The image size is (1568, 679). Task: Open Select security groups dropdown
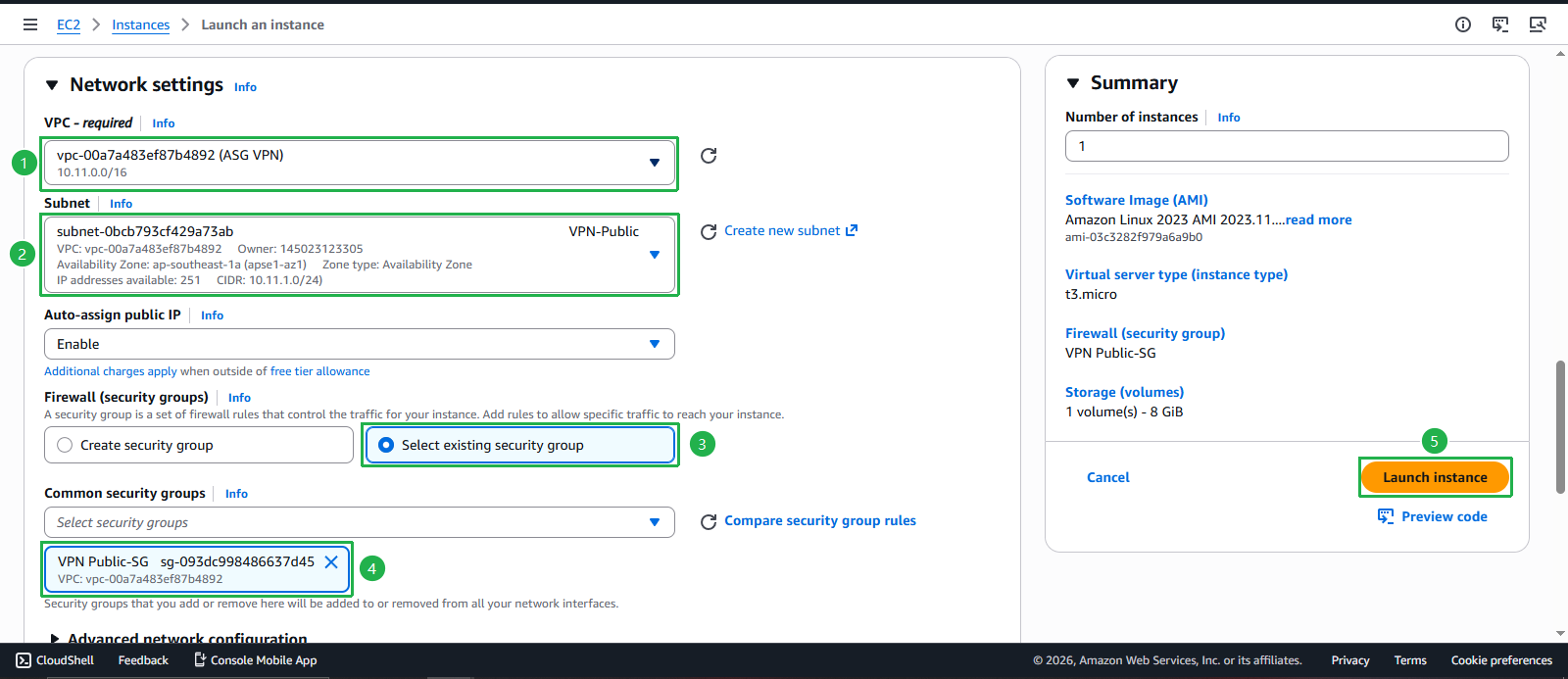(x=360, y=522)
